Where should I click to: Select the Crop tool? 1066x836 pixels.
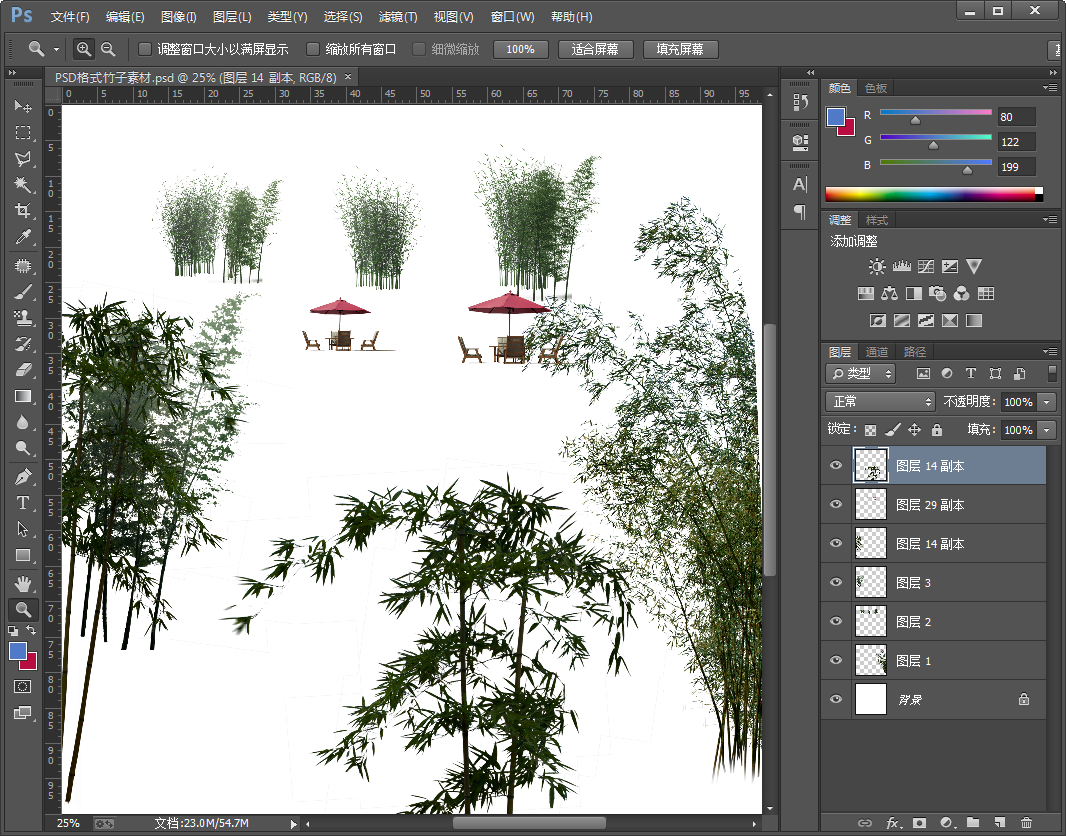[22, 211]
